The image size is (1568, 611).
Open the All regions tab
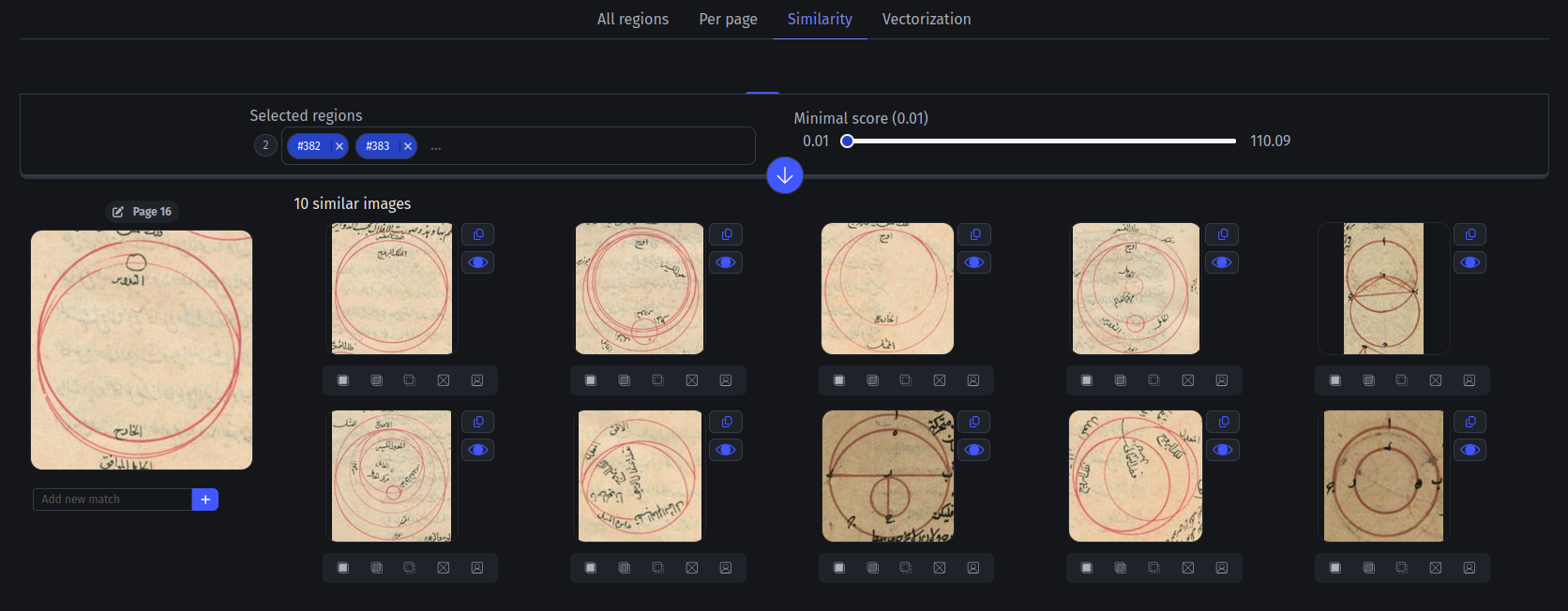coord(633,19)
